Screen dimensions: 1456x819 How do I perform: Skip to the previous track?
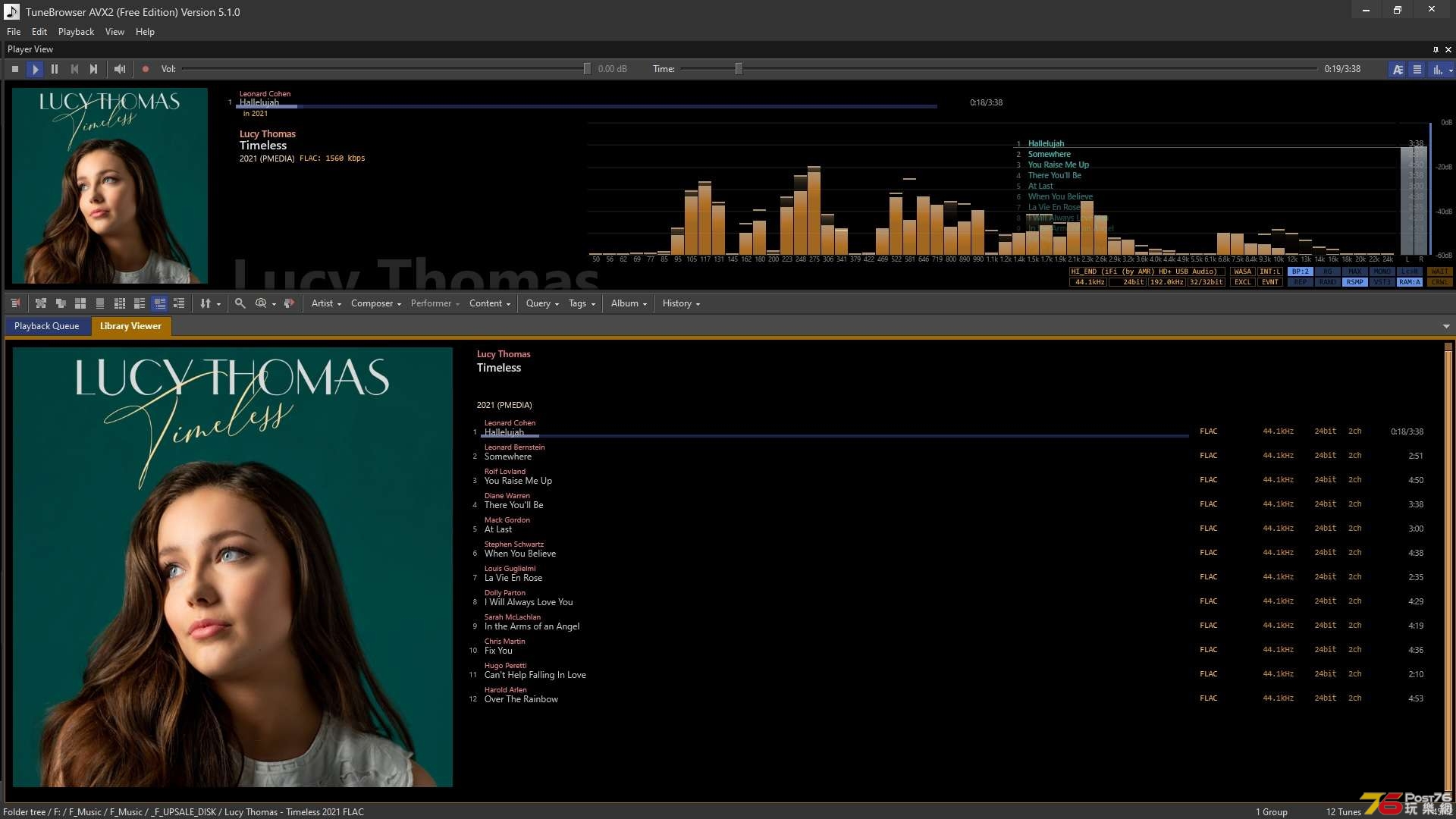click(x=74, y=69)
